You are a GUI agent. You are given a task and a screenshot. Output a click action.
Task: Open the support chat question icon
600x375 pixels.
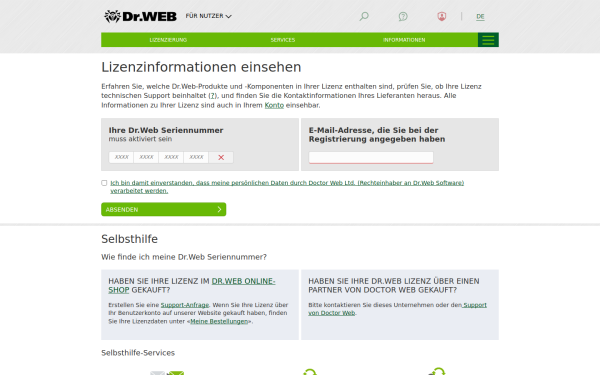coord(403,16)
